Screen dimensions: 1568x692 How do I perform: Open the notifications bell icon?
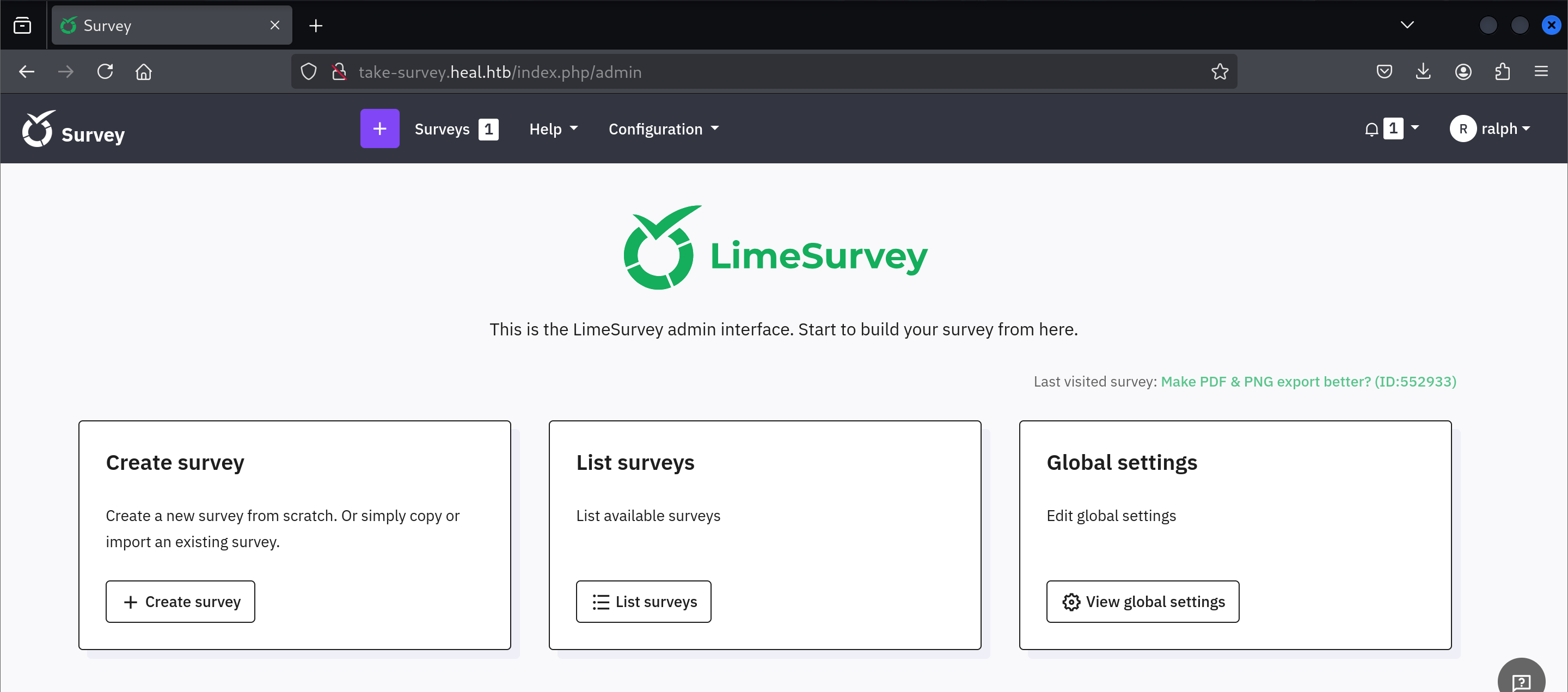1371,129
